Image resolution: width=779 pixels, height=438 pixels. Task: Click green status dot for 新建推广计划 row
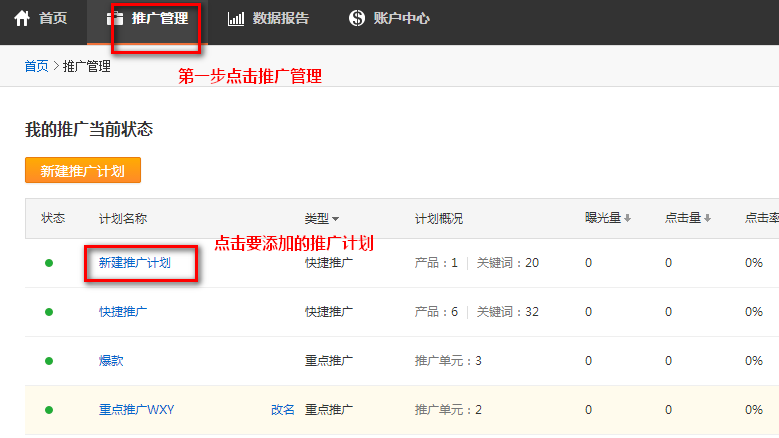tap(48, 263)
